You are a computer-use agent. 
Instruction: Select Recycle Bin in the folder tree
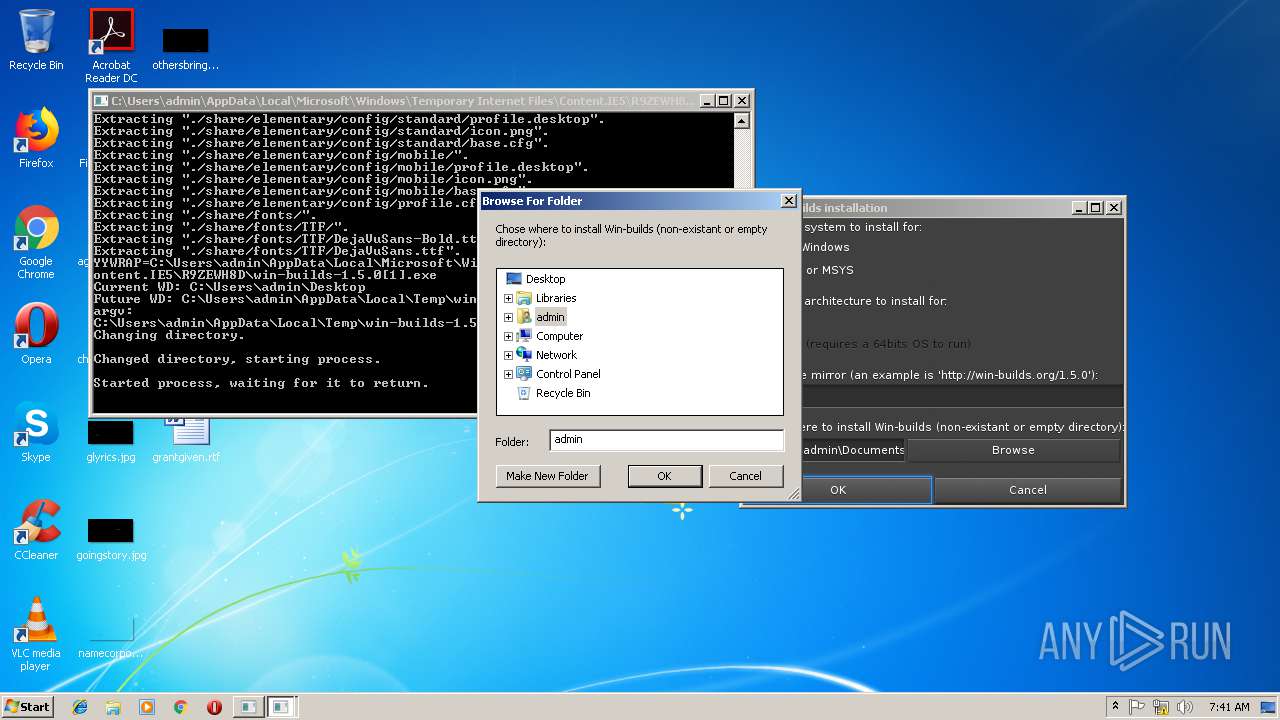click(x=563, y=393)
